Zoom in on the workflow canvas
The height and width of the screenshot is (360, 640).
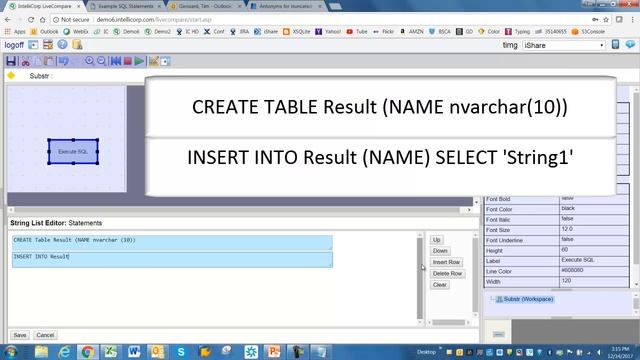[x=89, y=61]
